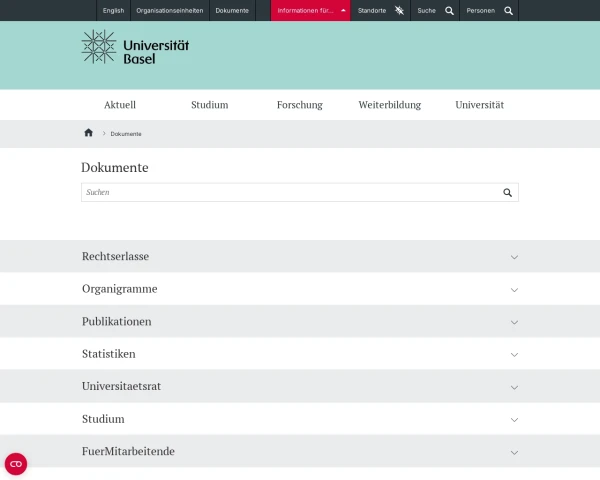Click the home icon in breadcrumb
The height and width of the screenshot is (480, 600).
(x=88, y=133)
